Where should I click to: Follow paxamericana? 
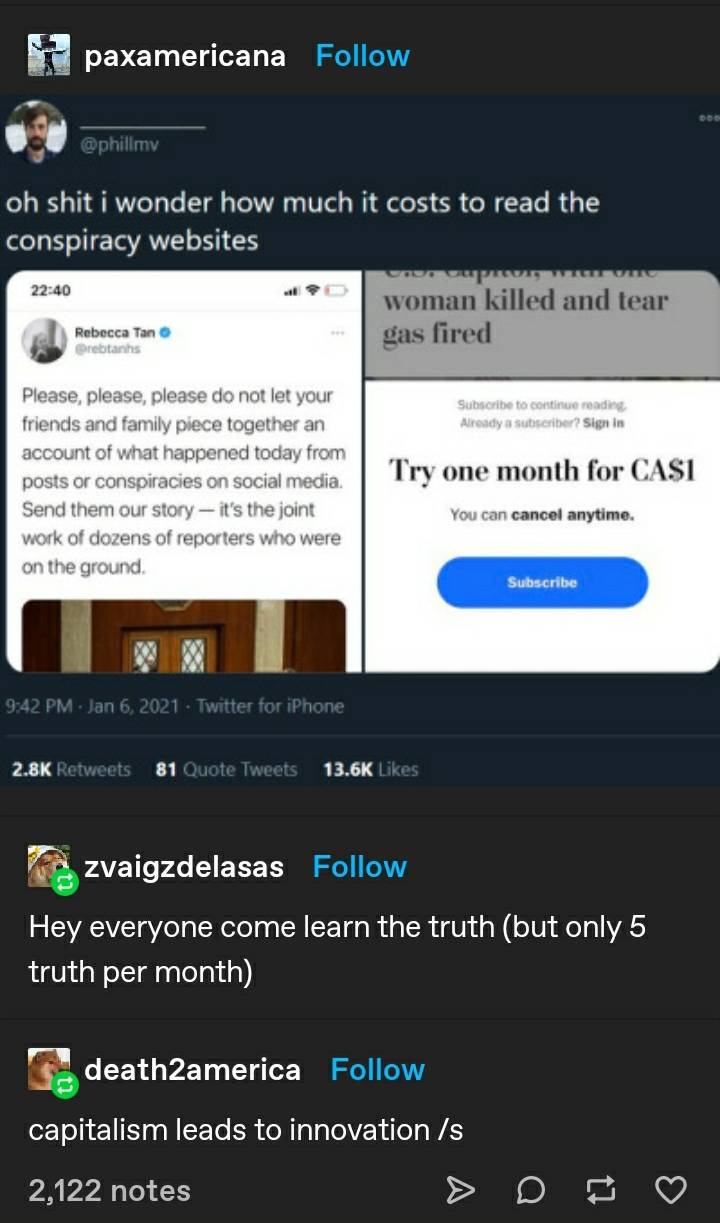pyautogui.click(x=363, y=55)
